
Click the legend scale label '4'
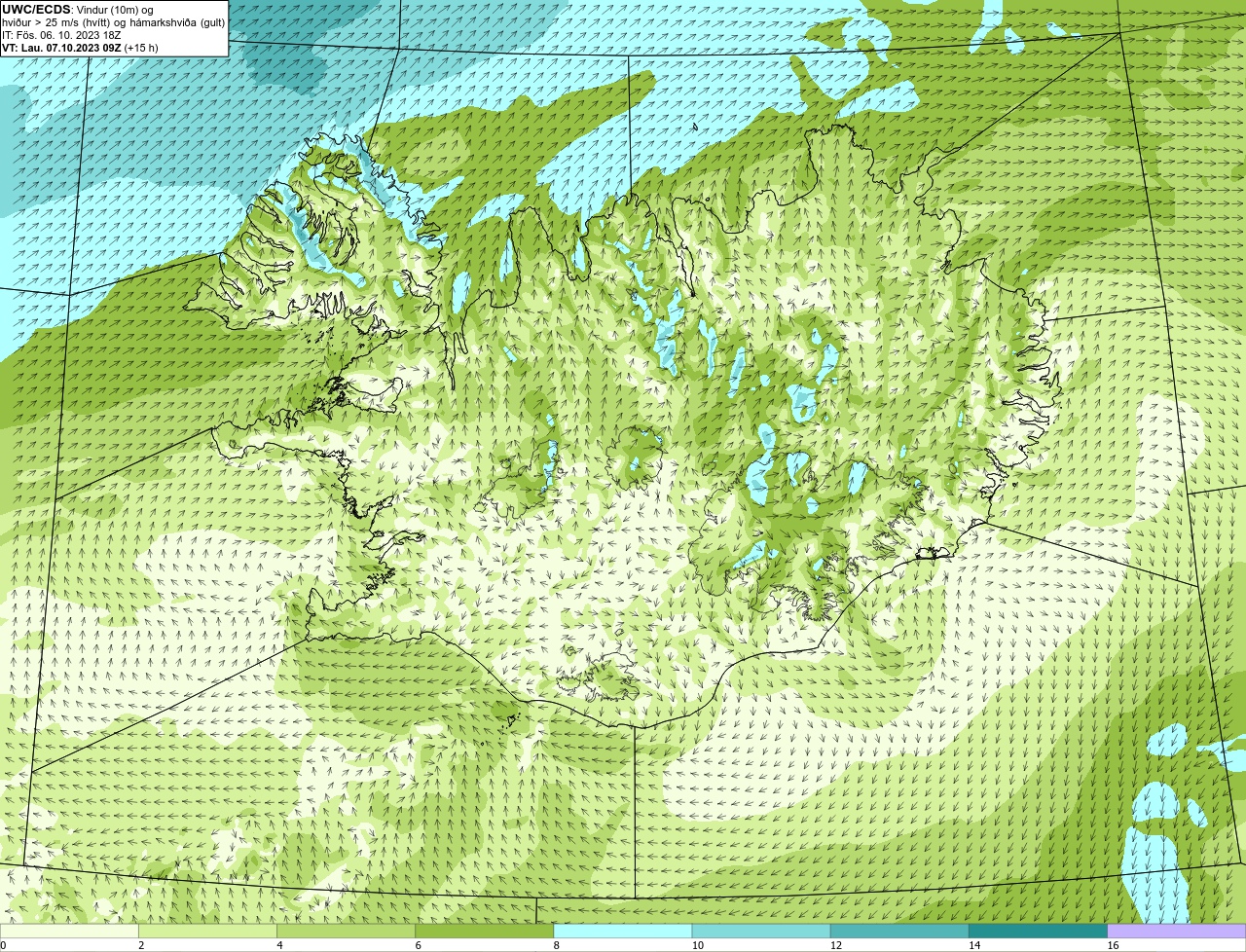pyautogui.click(x=279, y=945)
